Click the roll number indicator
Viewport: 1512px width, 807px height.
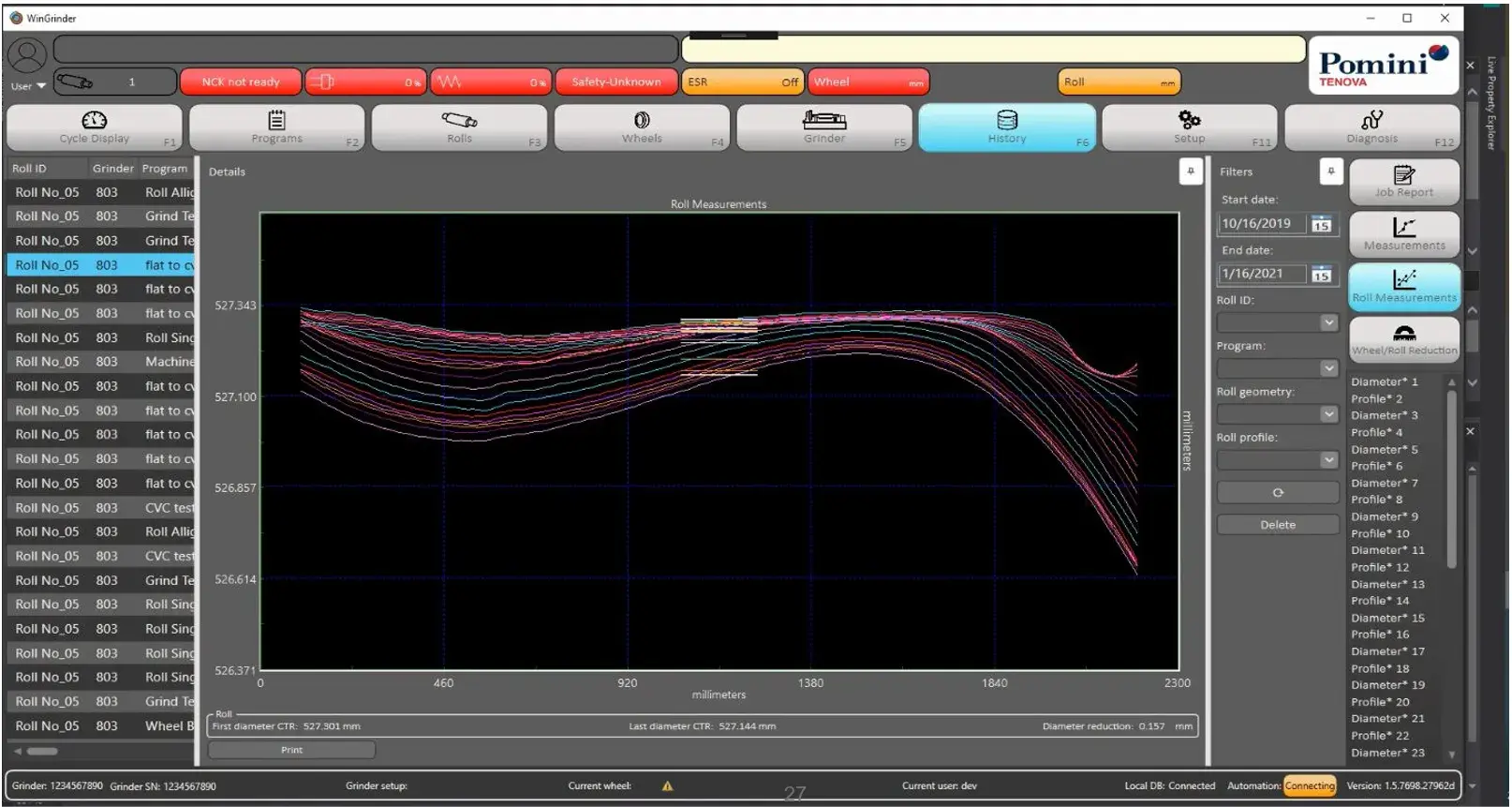point(115,82)
